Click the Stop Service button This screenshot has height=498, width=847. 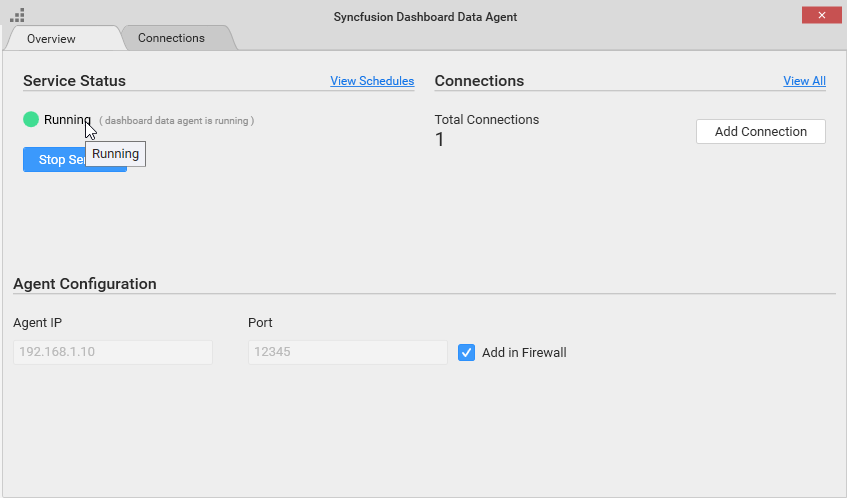[75, 159]
